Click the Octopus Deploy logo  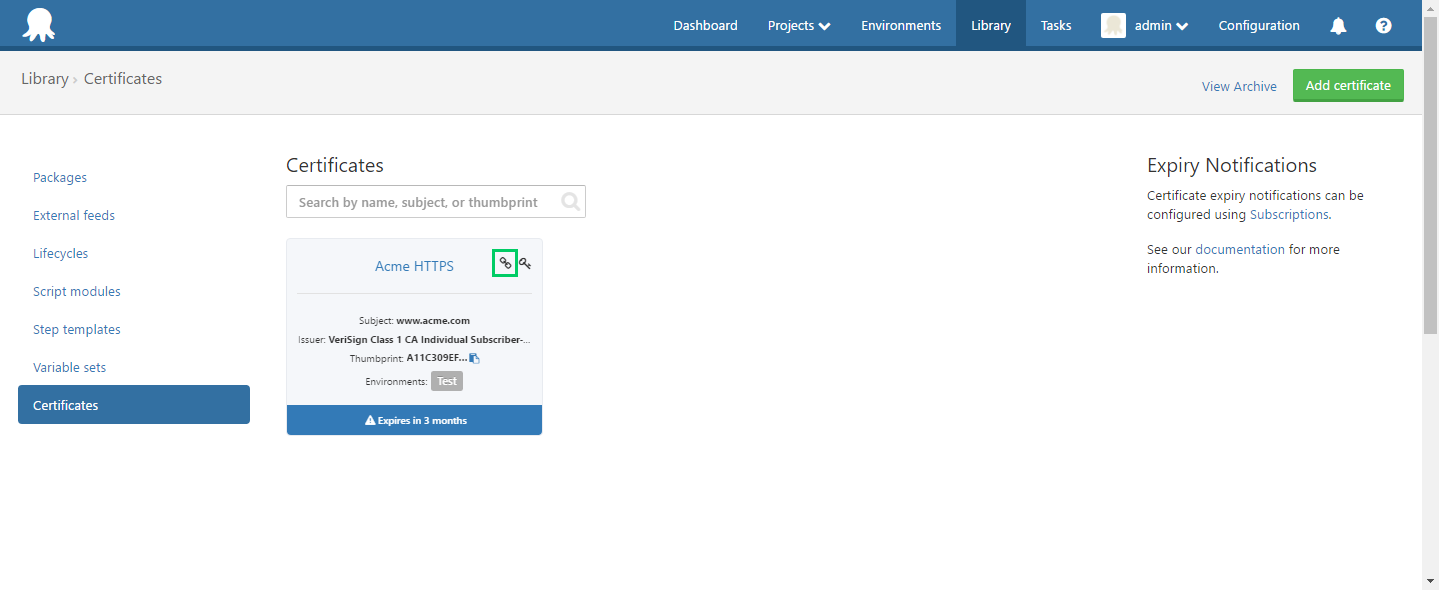click(39, 25)
